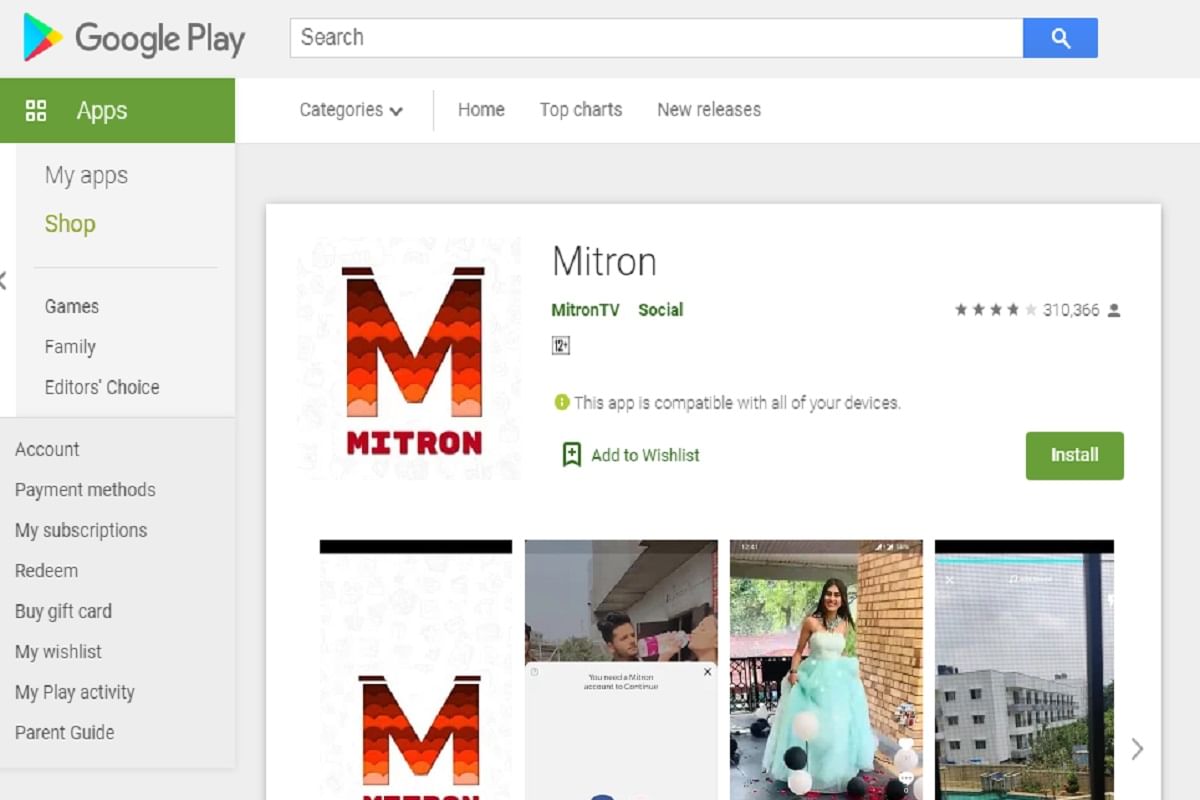Click the fourth rating star
The image size is (1200, 800).
coord(1015,310)
